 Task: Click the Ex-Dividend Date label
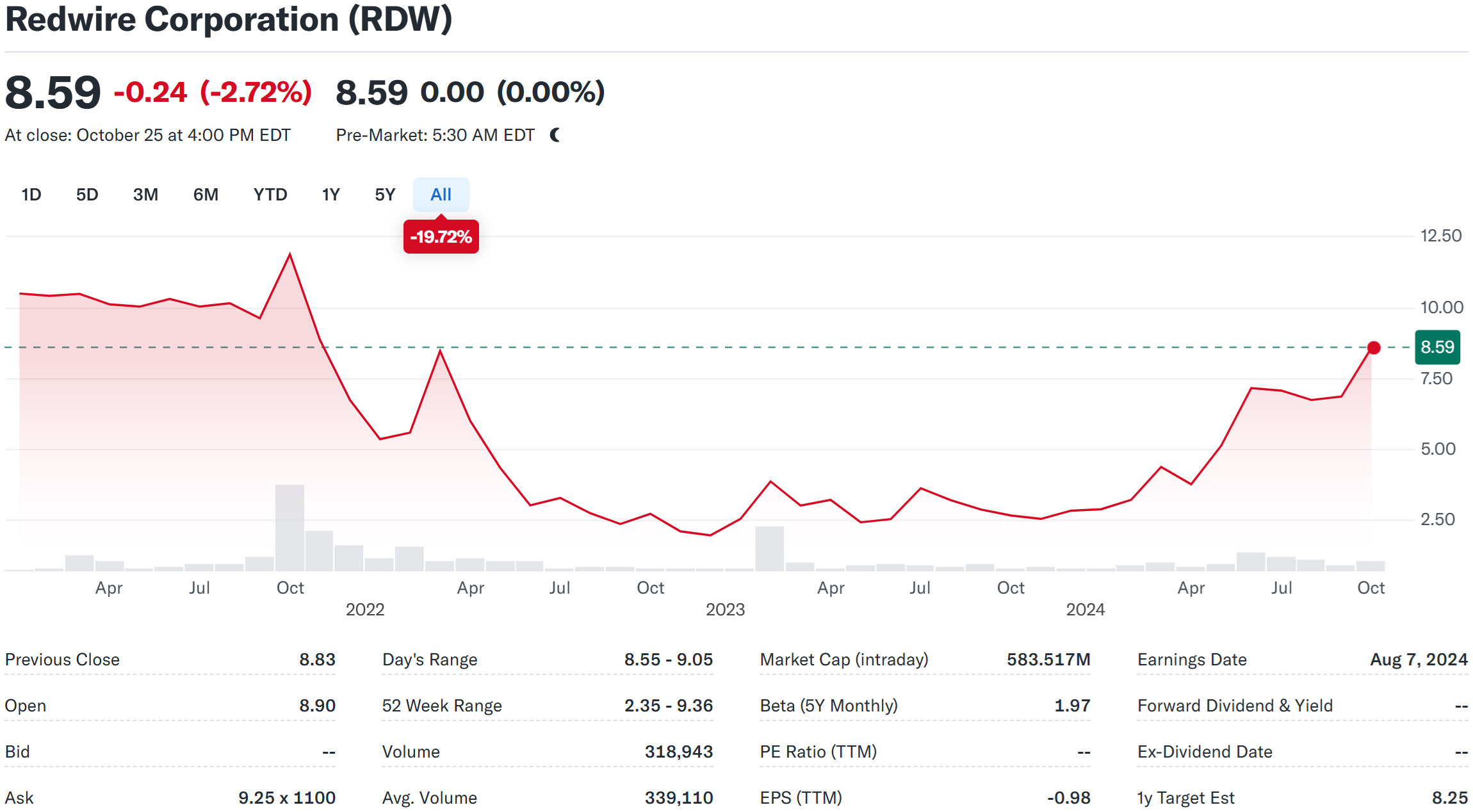coord(1205,752)
